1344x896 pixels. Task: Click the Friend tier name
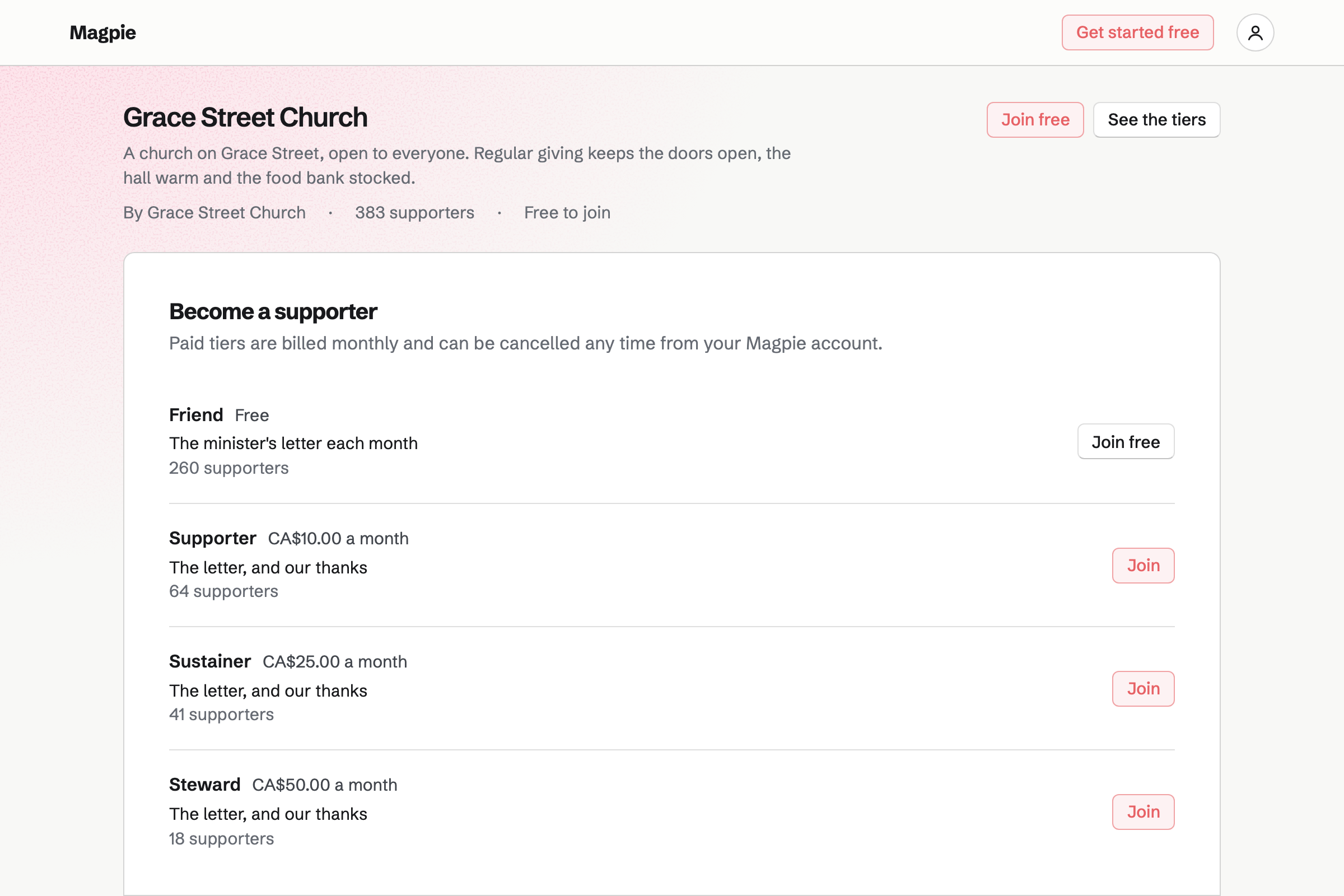pos(196,415)
